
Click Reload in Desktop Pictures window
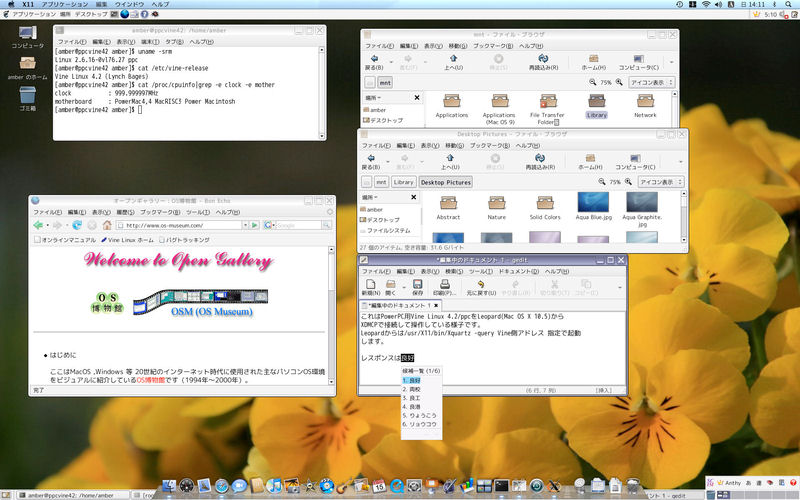(x=540, y=162)
